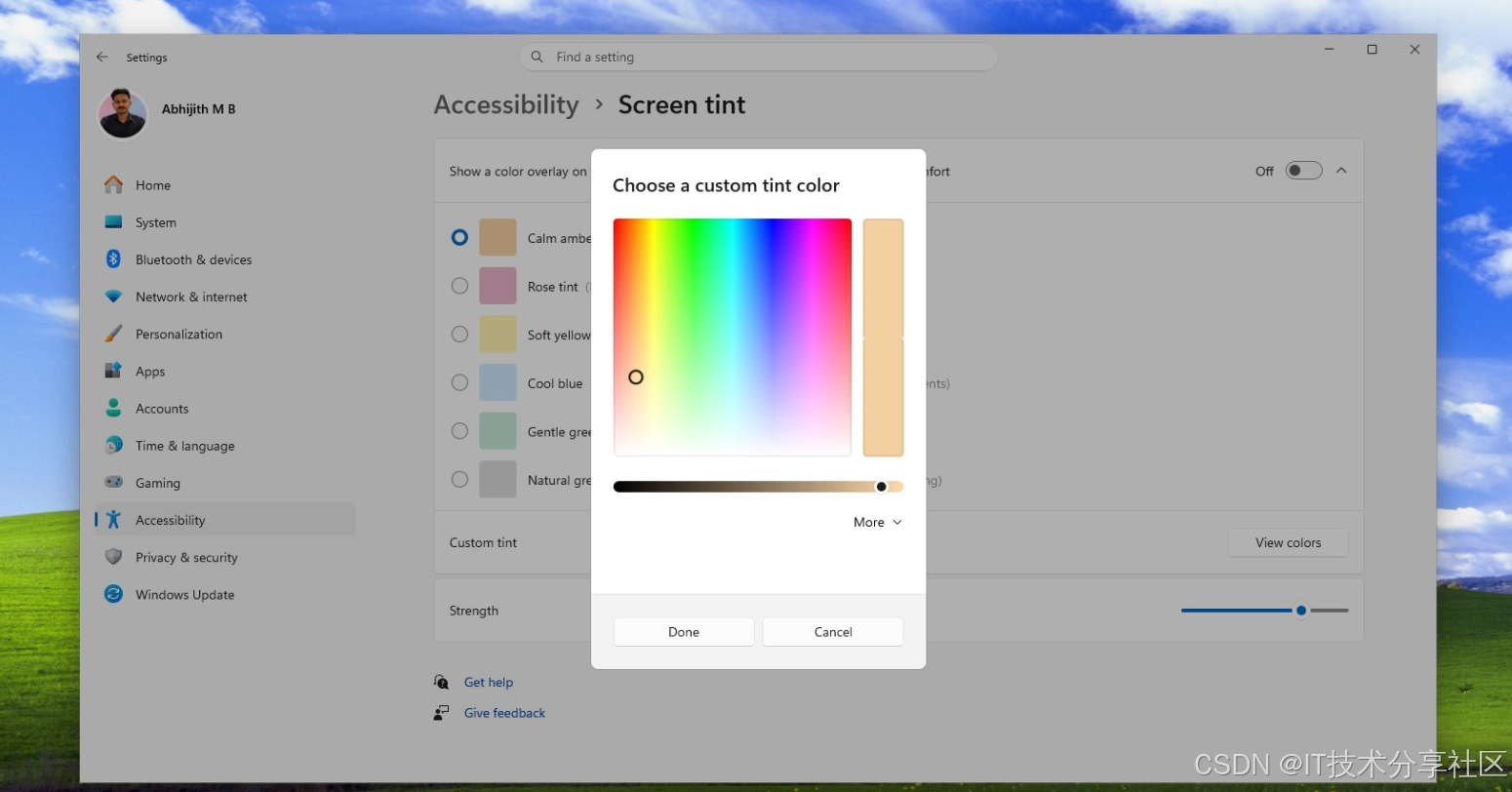Click the Find a setting search box

click(x=759, y=57)
